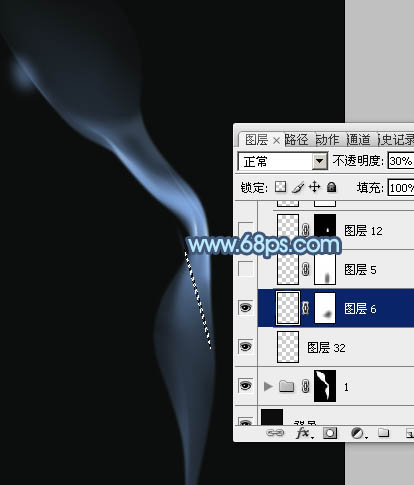Click mask link icon on group 1
The width and height of the screenshot is (414, 485).
point(306,386)
